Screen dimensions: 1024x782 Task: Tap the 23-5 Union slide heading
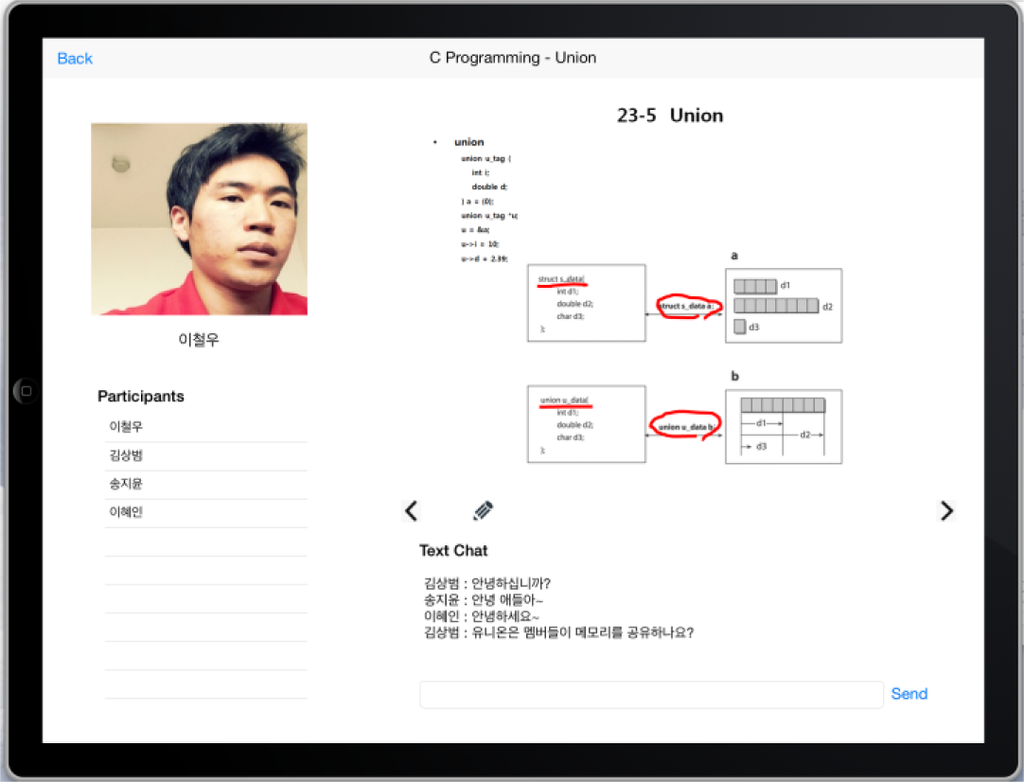pos(669,115)
